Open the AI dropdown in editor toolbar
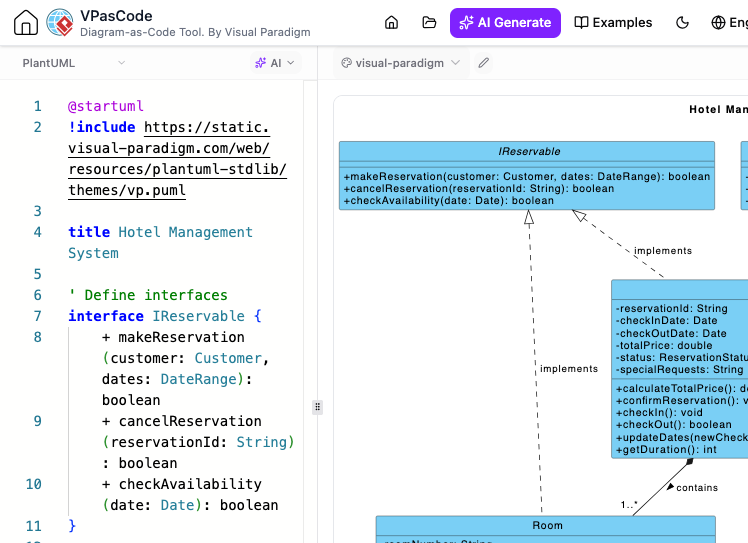 pyautogui.click(x=275, y=63)
